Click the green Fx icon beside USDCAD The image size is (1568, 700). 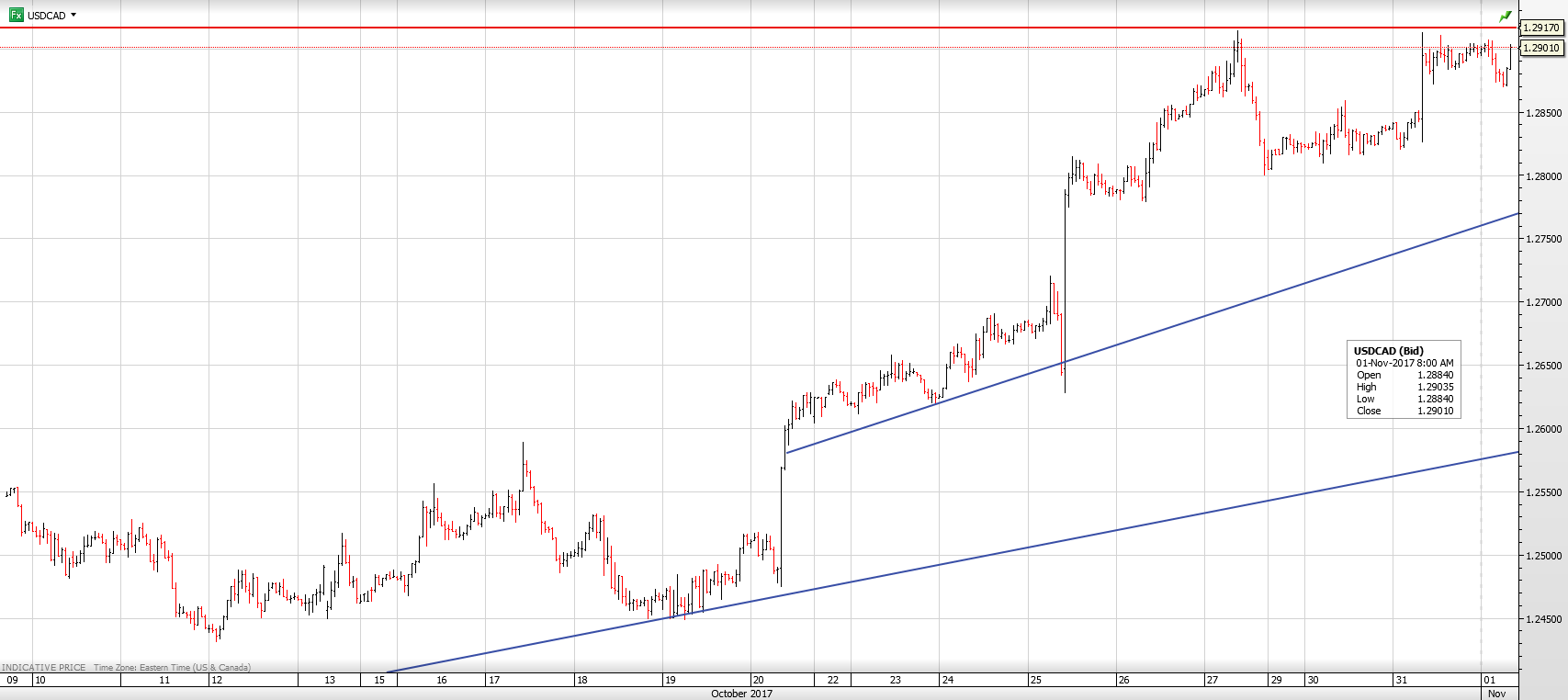(x=16, y=15)
